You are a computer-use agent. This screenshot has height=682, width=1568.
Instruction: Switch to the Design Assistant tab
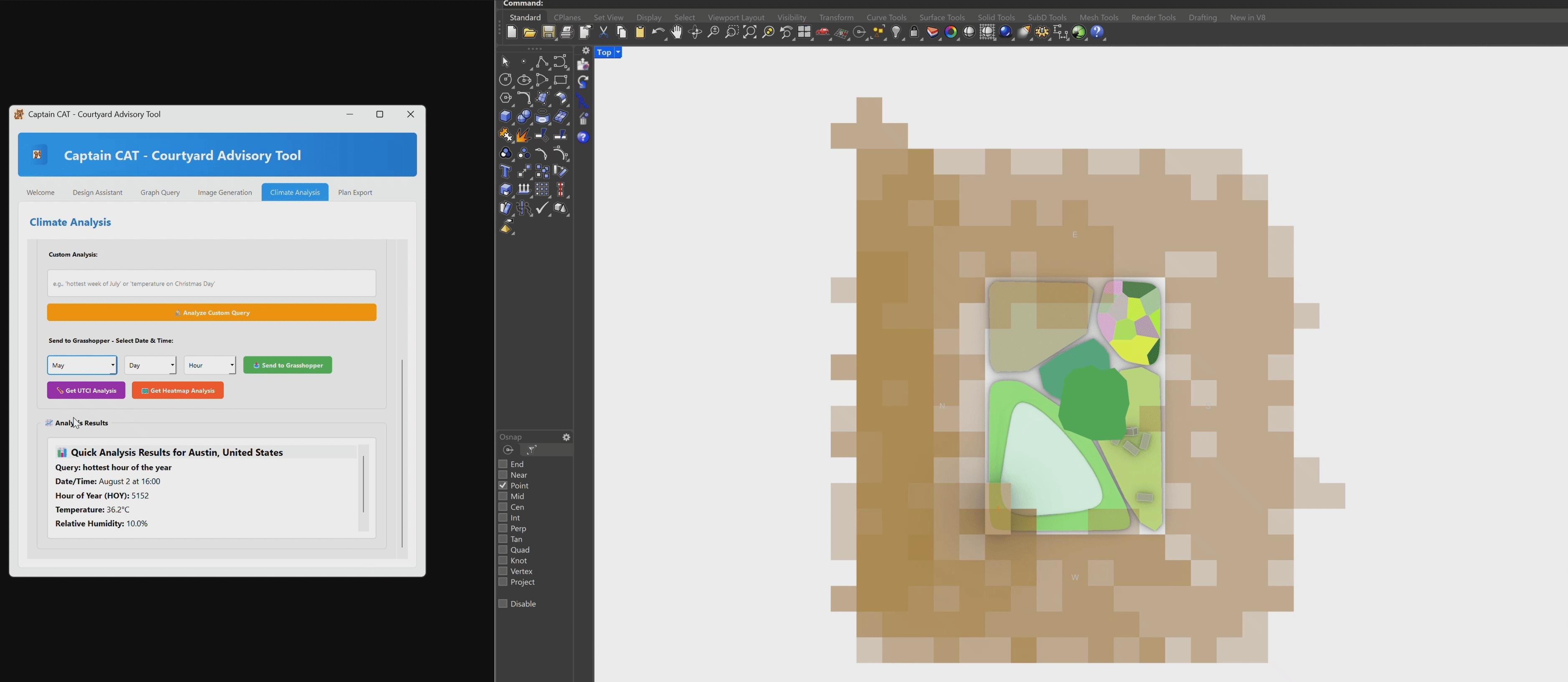pyautogui.click(x=97, y=192)
